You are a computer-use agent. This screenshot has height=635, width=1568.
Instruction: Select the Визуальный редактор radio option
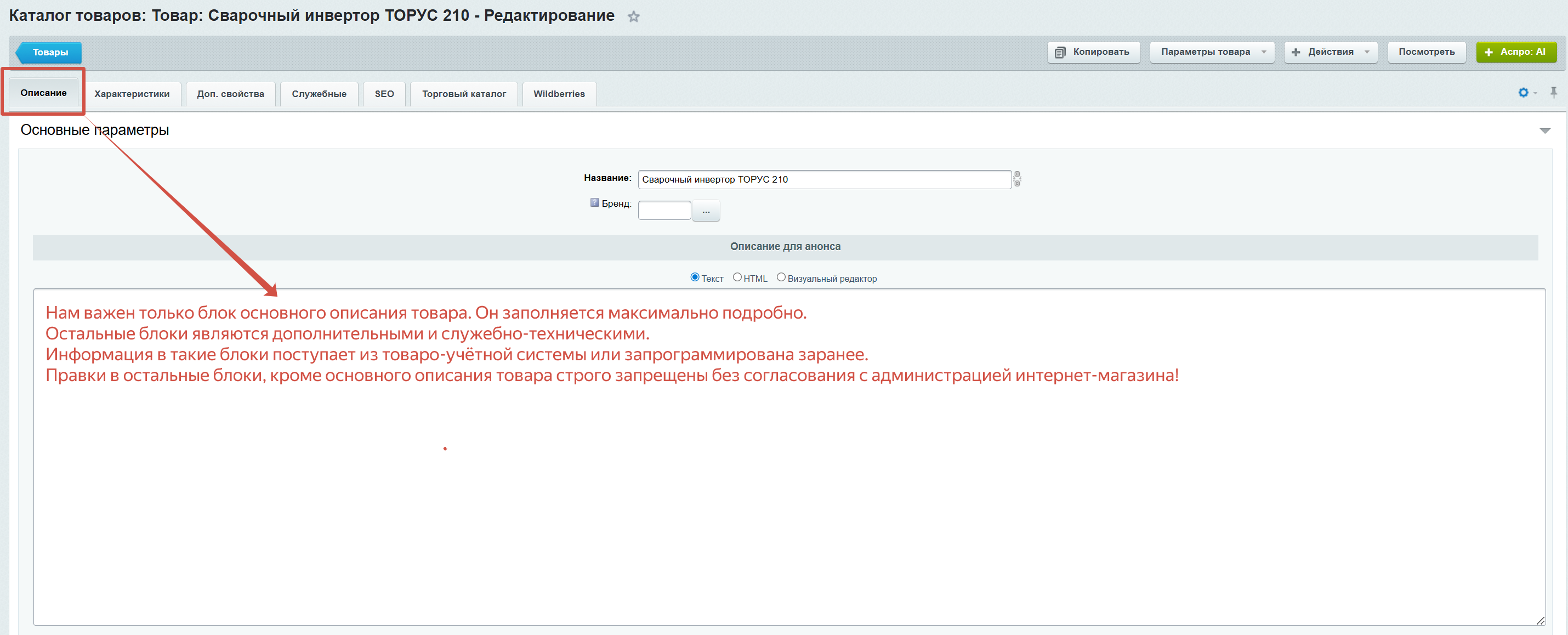coord(781,277)
